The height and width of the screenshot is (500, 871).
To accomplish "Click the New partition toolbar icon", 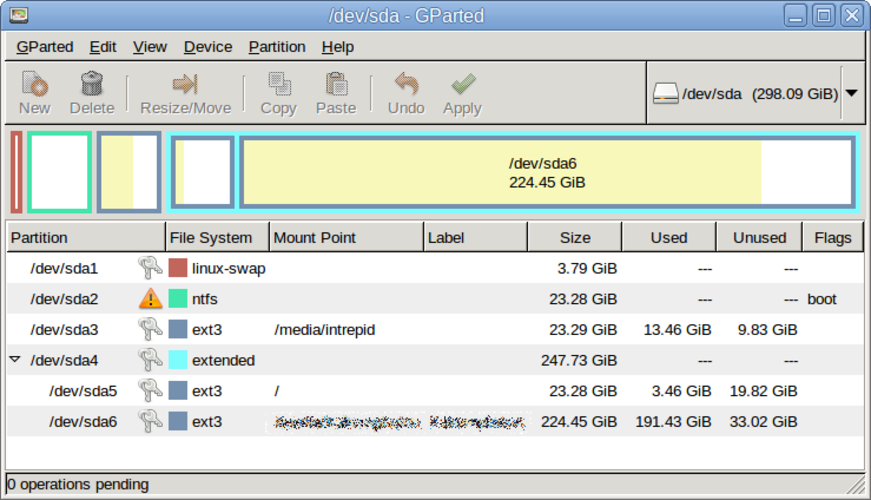I will pos(34,84).
